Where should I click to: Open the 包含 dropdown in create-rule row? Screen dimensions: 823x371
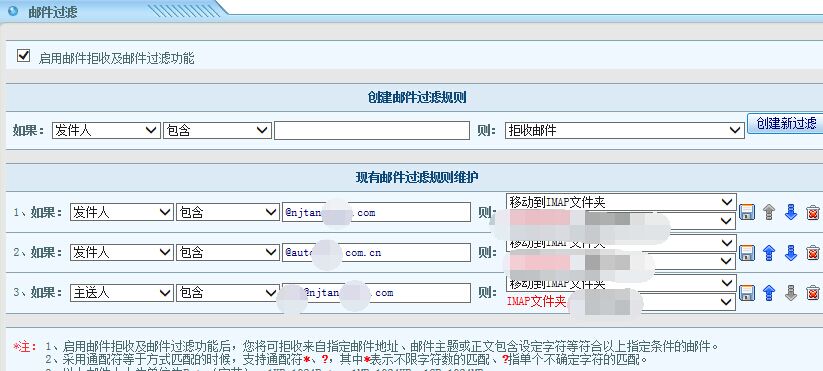pyautogui.click(x=217, y=131)
